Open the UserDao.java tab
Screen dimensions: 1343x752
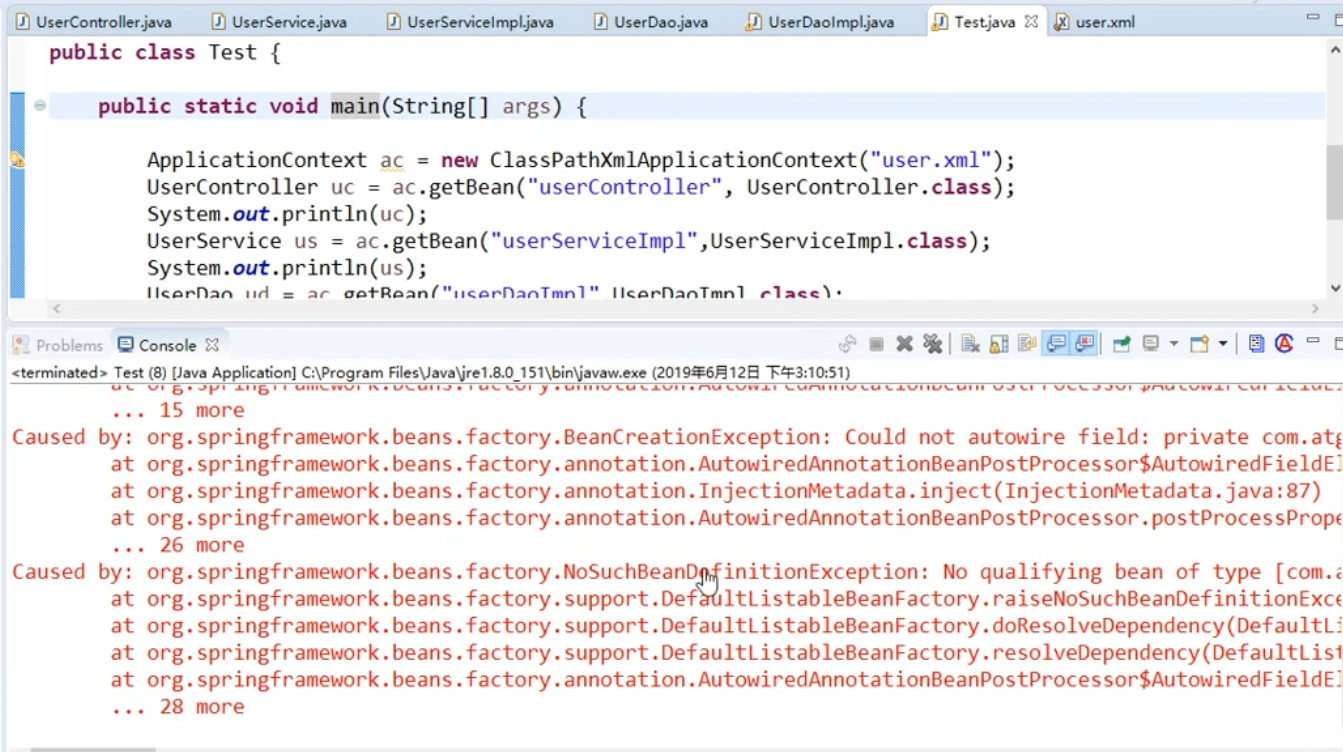coord(650,21)
